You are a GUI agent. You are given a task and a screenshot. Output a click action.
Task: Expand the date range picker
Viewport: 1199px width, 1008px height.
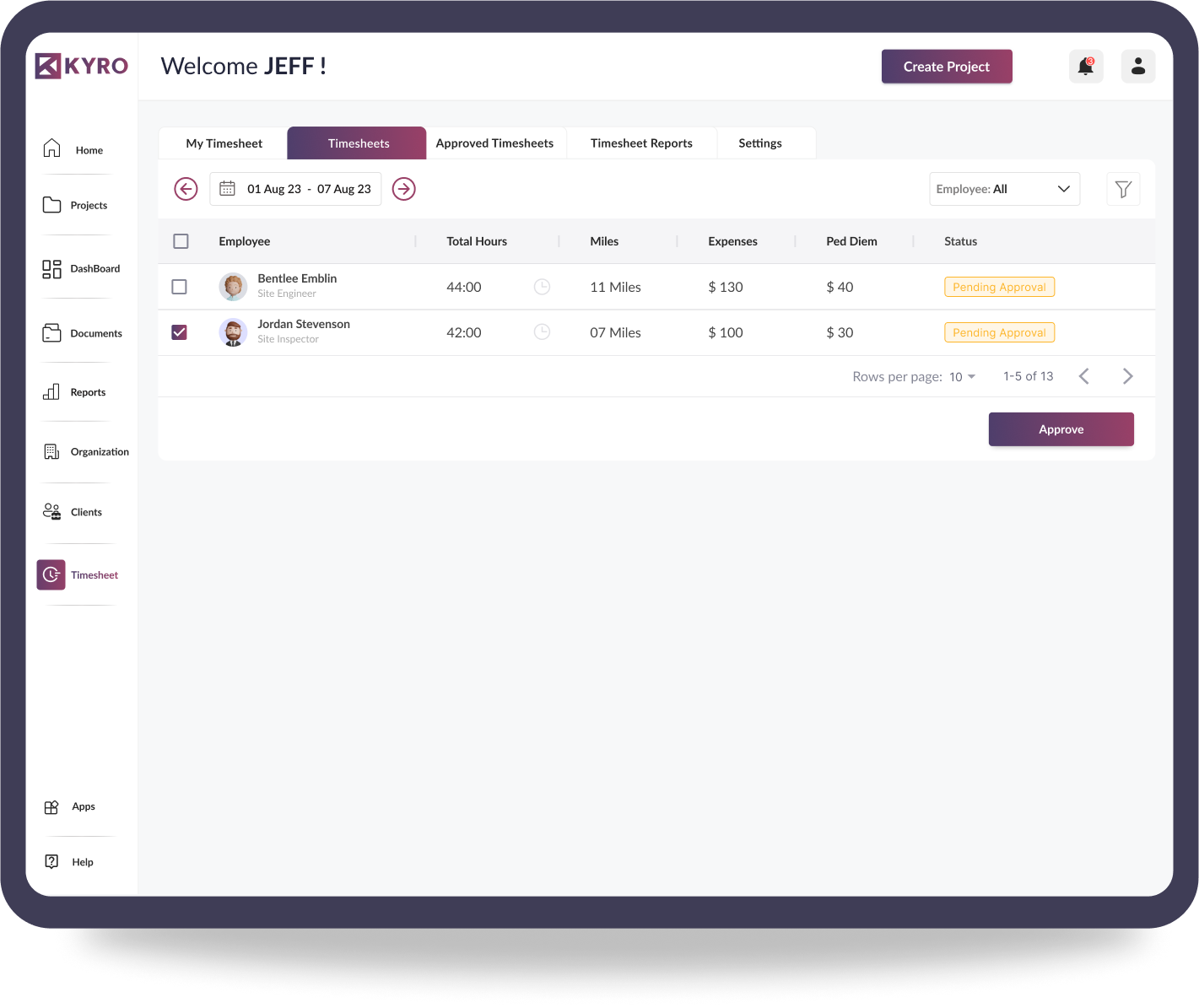(295, 188)
